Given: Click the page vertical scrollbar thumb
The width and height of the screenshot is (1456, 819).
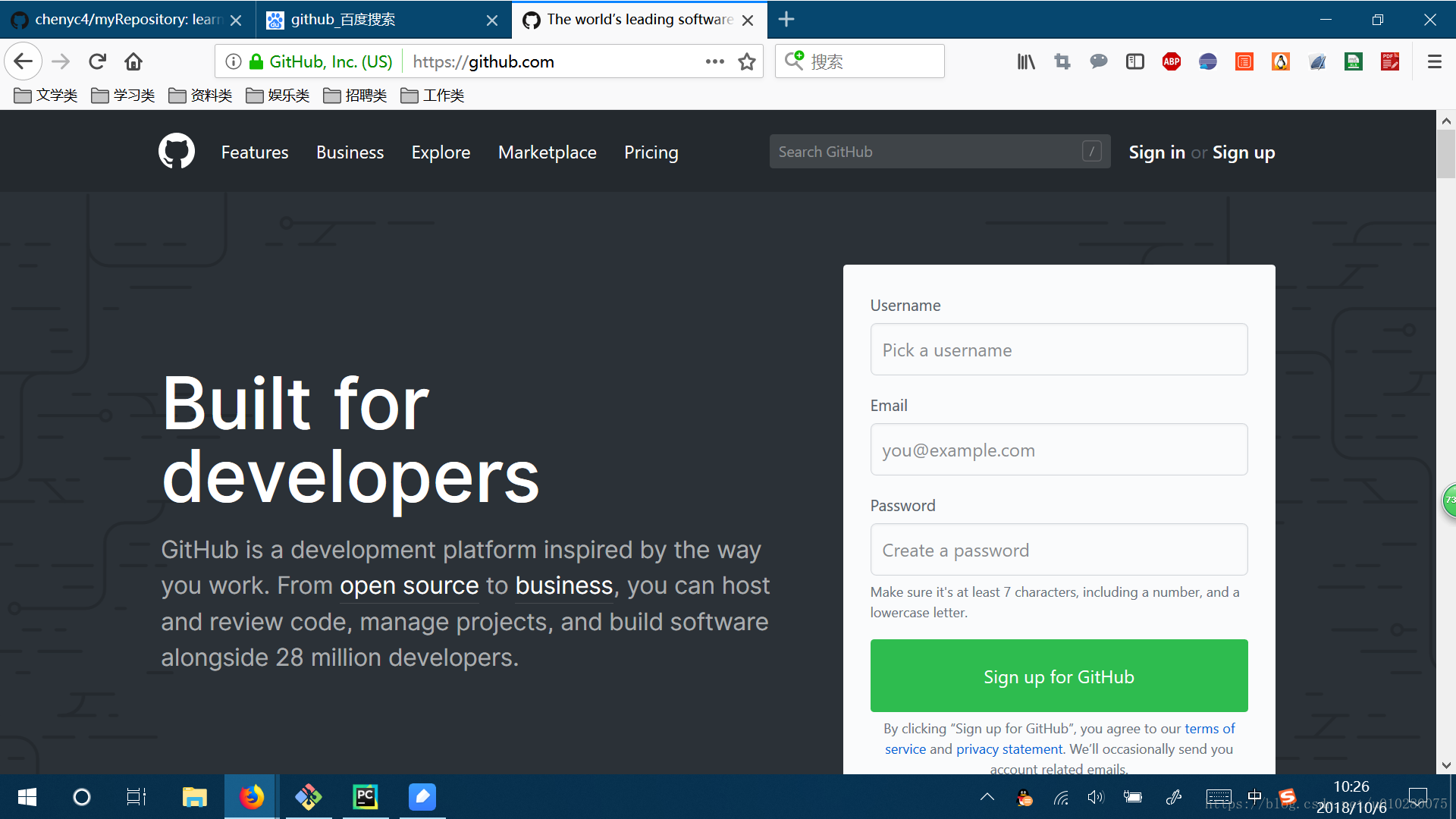Looking at the screenshot, I should 1445,153.
